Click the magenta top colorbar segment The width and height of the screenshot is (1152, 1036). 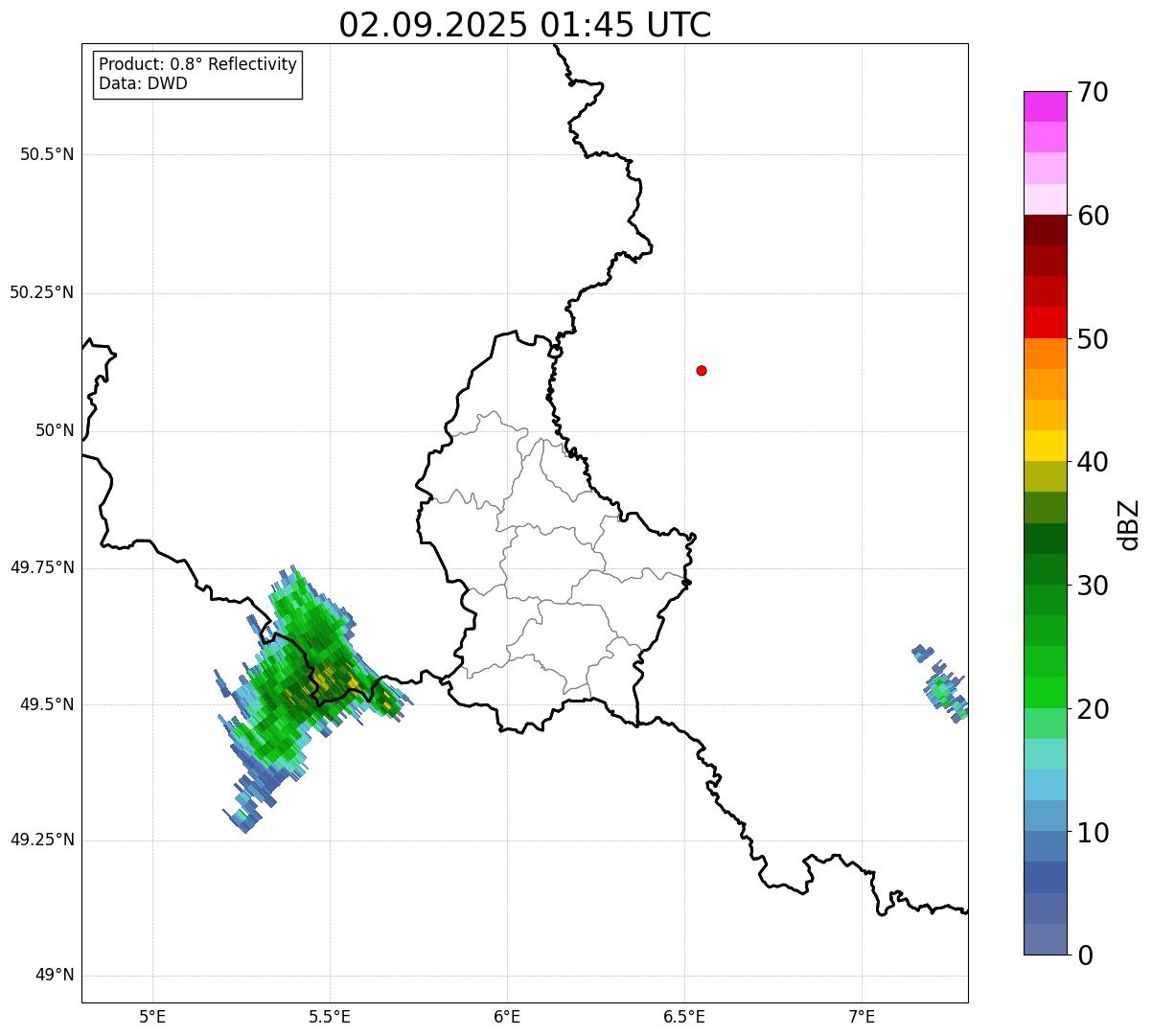click(1045, 106)
